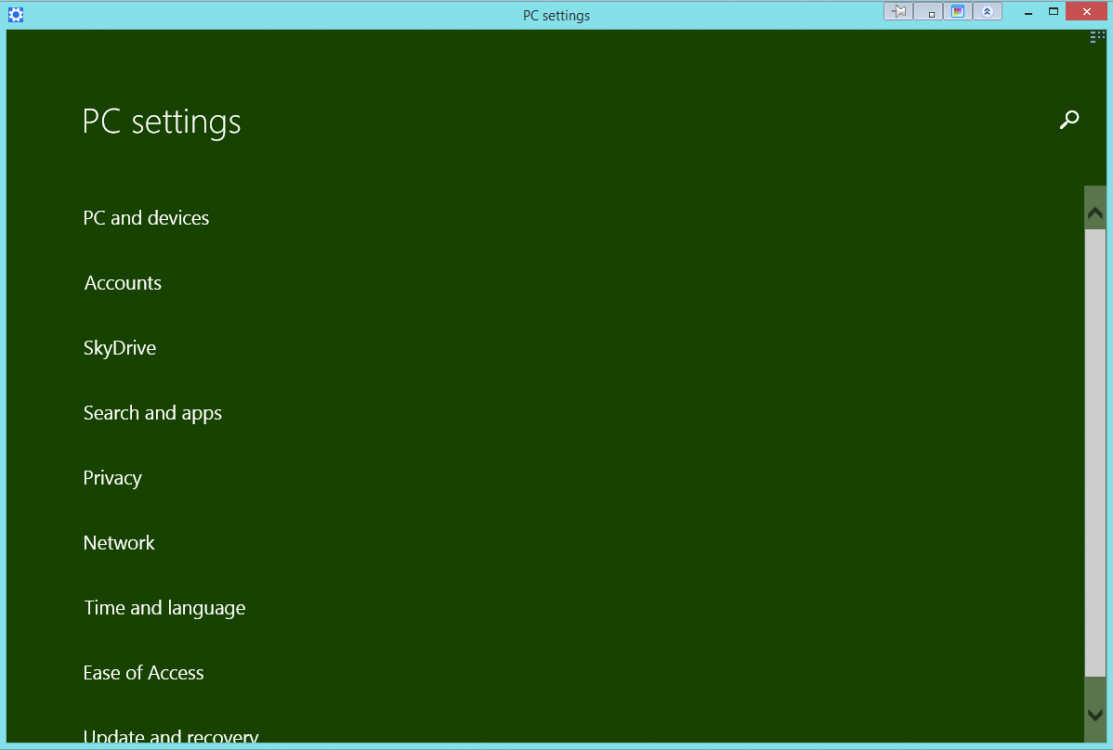Screen dimensions: 1113x750
Task: Go to Search and apps
Action: coord(153,413)
